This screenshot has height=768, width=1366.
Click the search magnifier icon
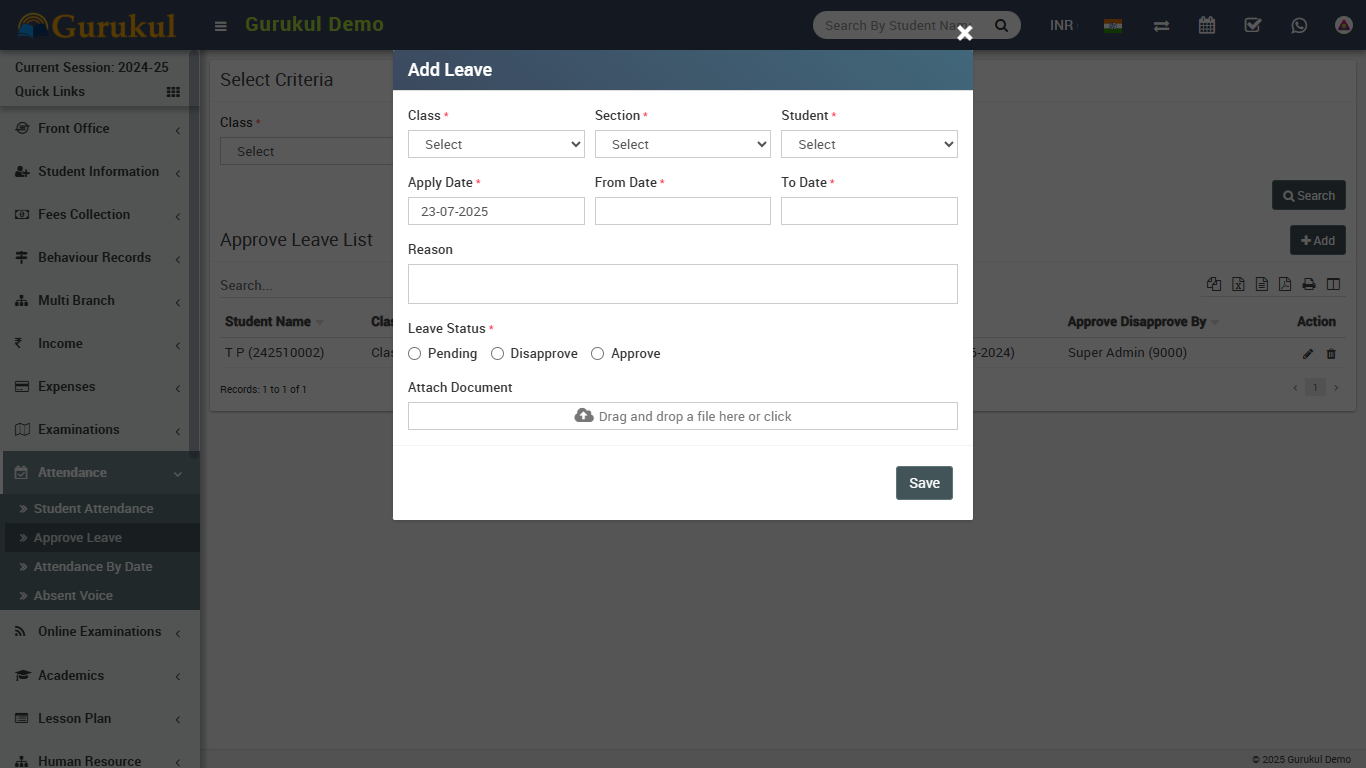(x=1001, y=26)
